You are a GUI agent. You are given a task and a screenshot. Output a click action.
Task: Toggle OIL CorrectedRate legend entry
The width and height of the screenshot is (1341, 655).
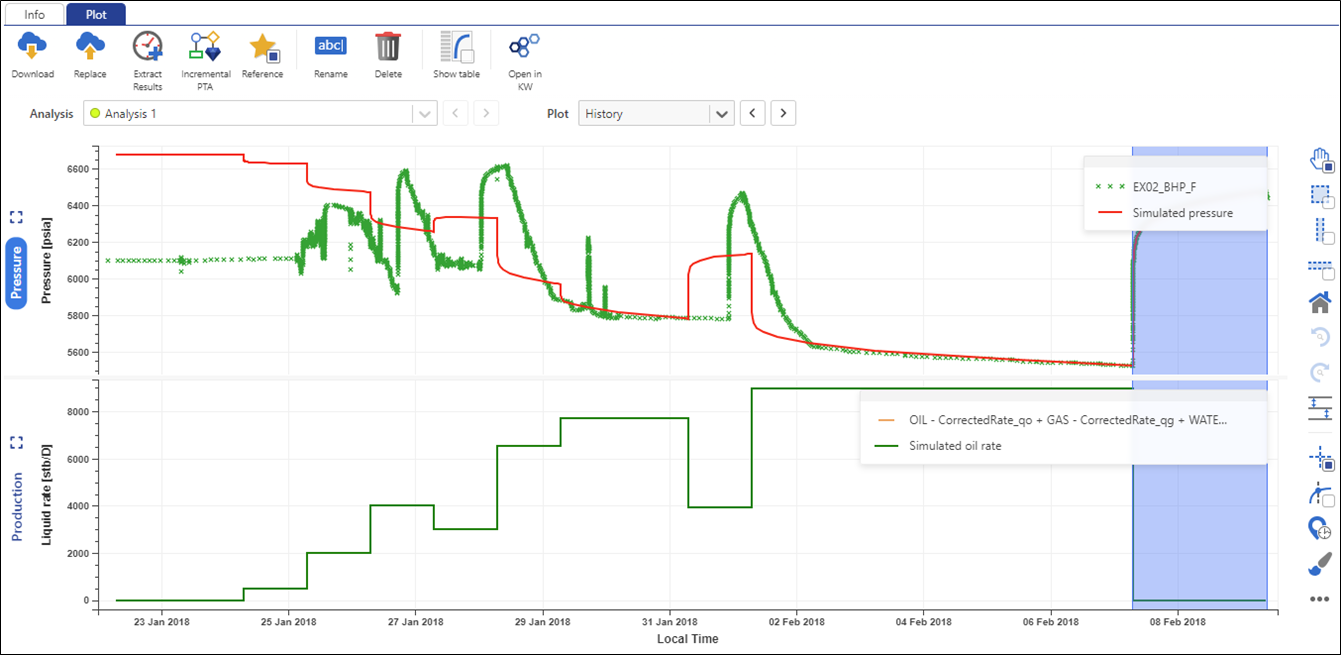[x=1052, y=420]
